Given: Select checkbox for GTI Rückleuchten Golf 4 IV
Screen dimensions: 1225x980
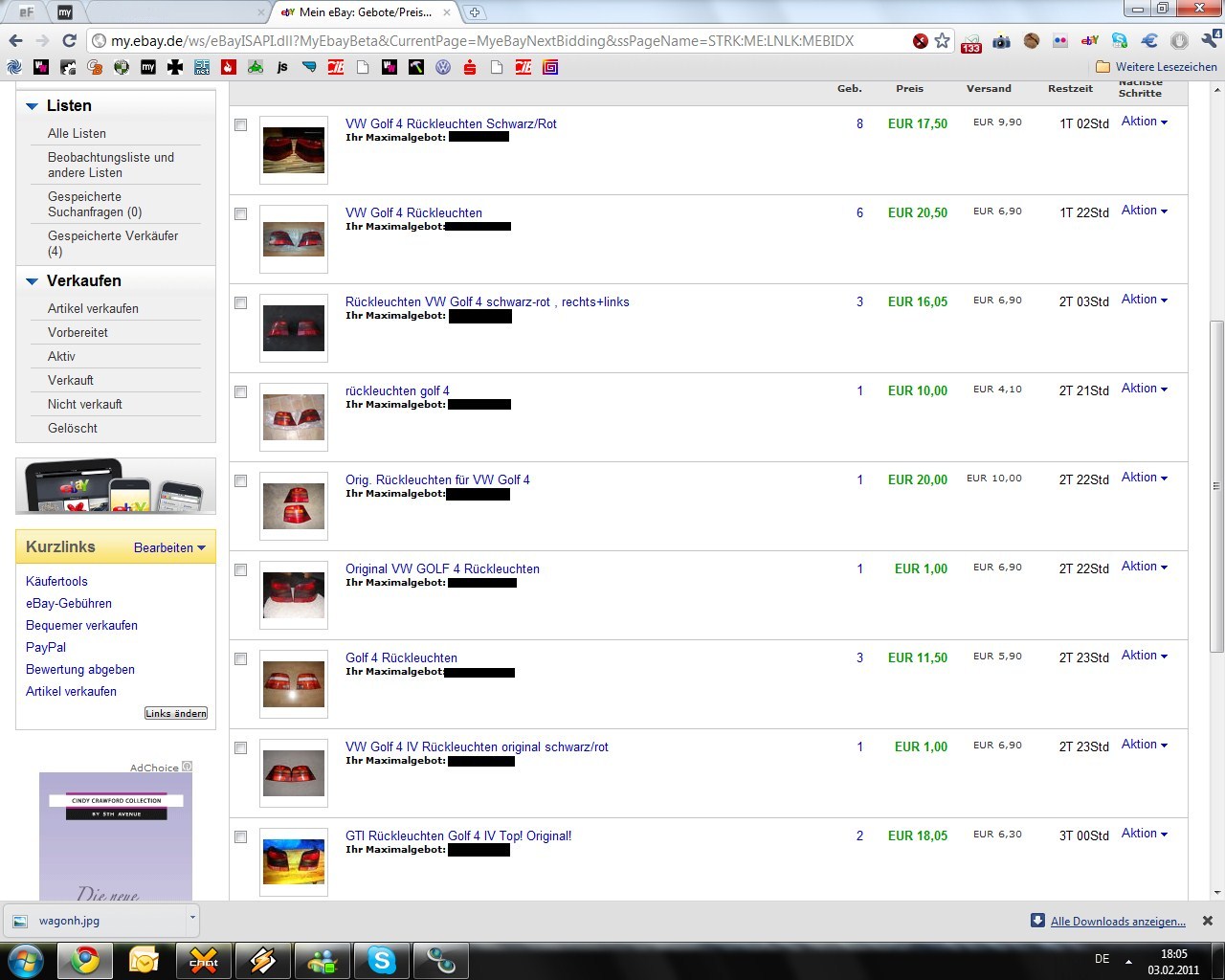Looking at the screenshot, I should [240, 837].
